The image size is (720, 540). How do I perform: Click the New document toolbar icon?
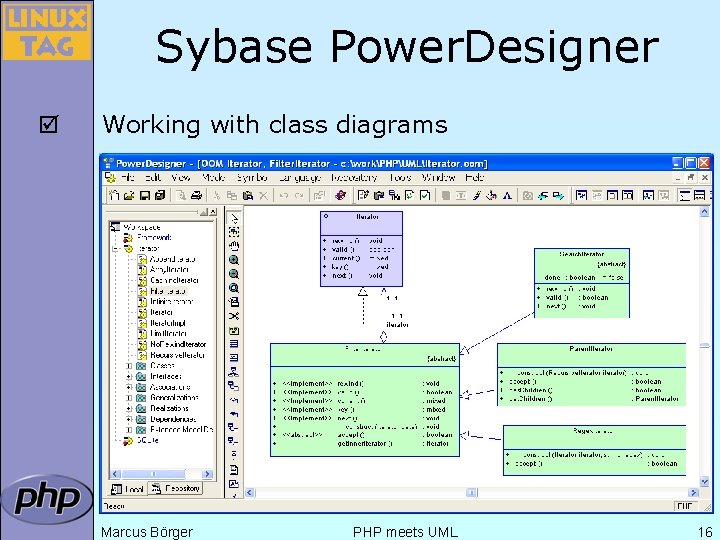coord(114,196)
